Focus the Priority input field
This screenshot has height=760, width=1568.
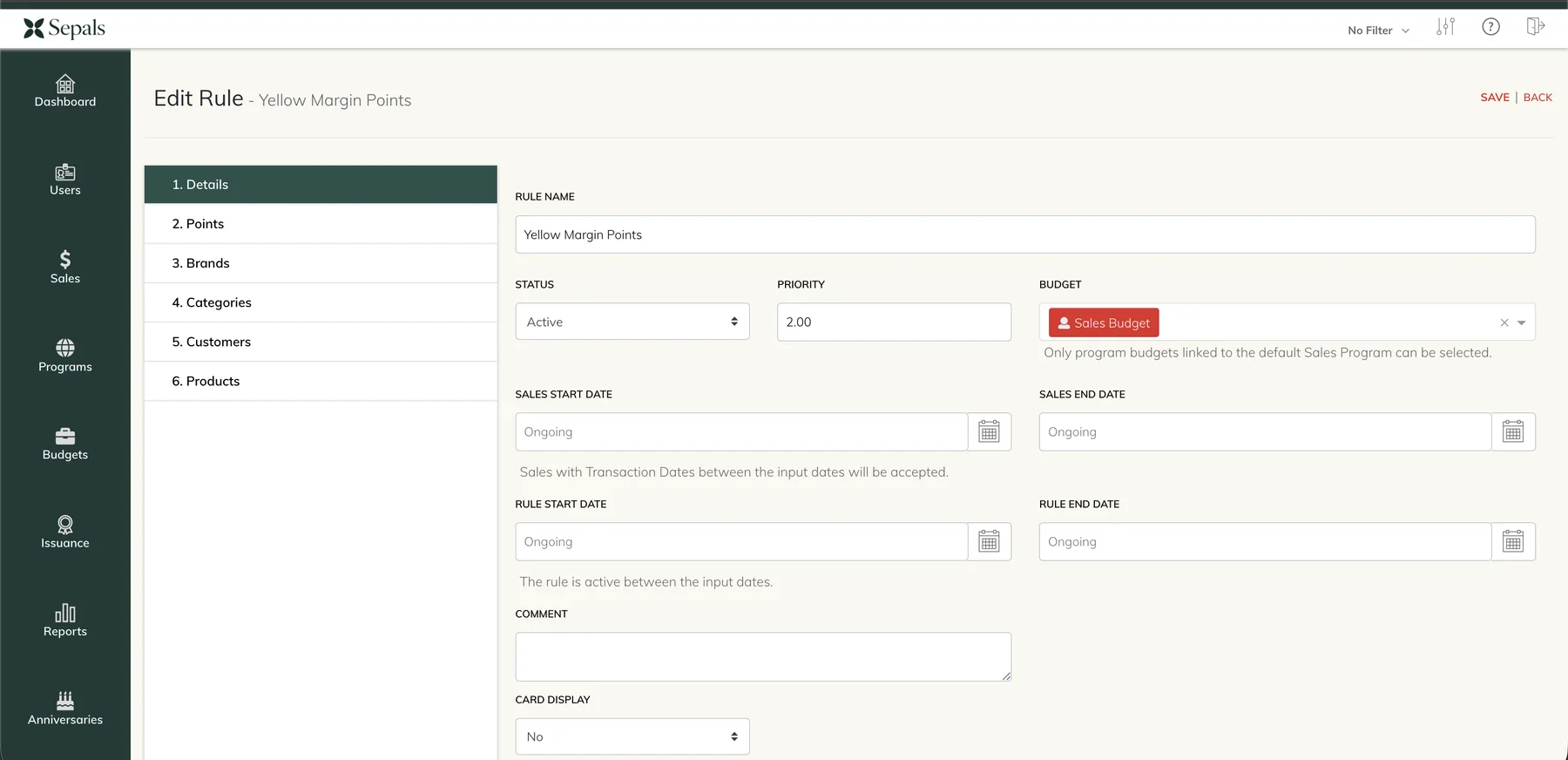click(x=894, y=322)
